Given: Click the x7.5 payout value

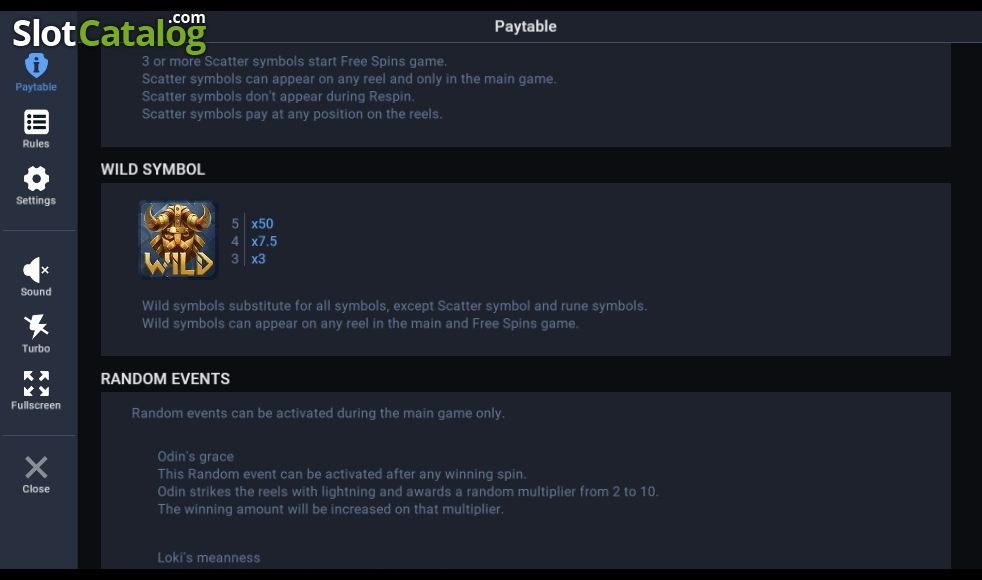Looking at the screenshot, I should (x=264, y=241).
